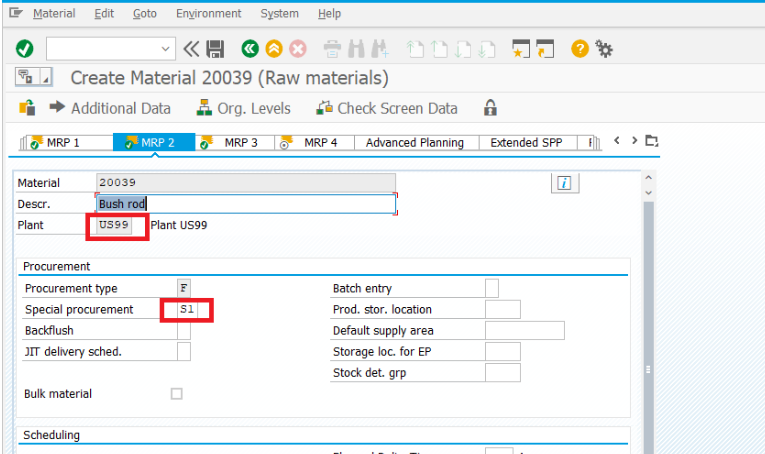Expand the command field dropdown arrow
Screen dimensions: 765x454
coord(166,48)
